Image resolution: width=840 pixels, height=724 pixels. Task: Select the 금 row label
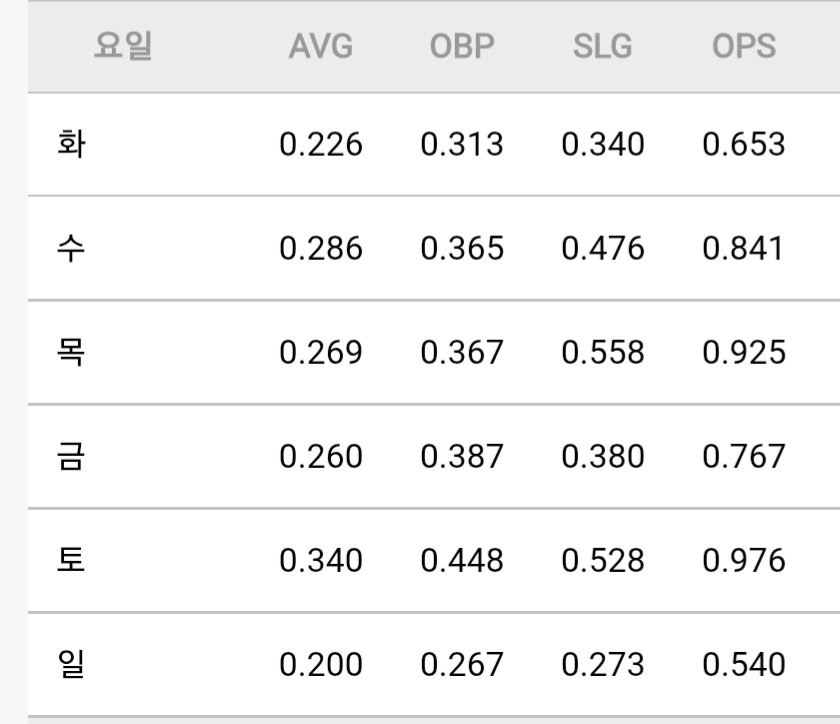click(x=71, y=456)
